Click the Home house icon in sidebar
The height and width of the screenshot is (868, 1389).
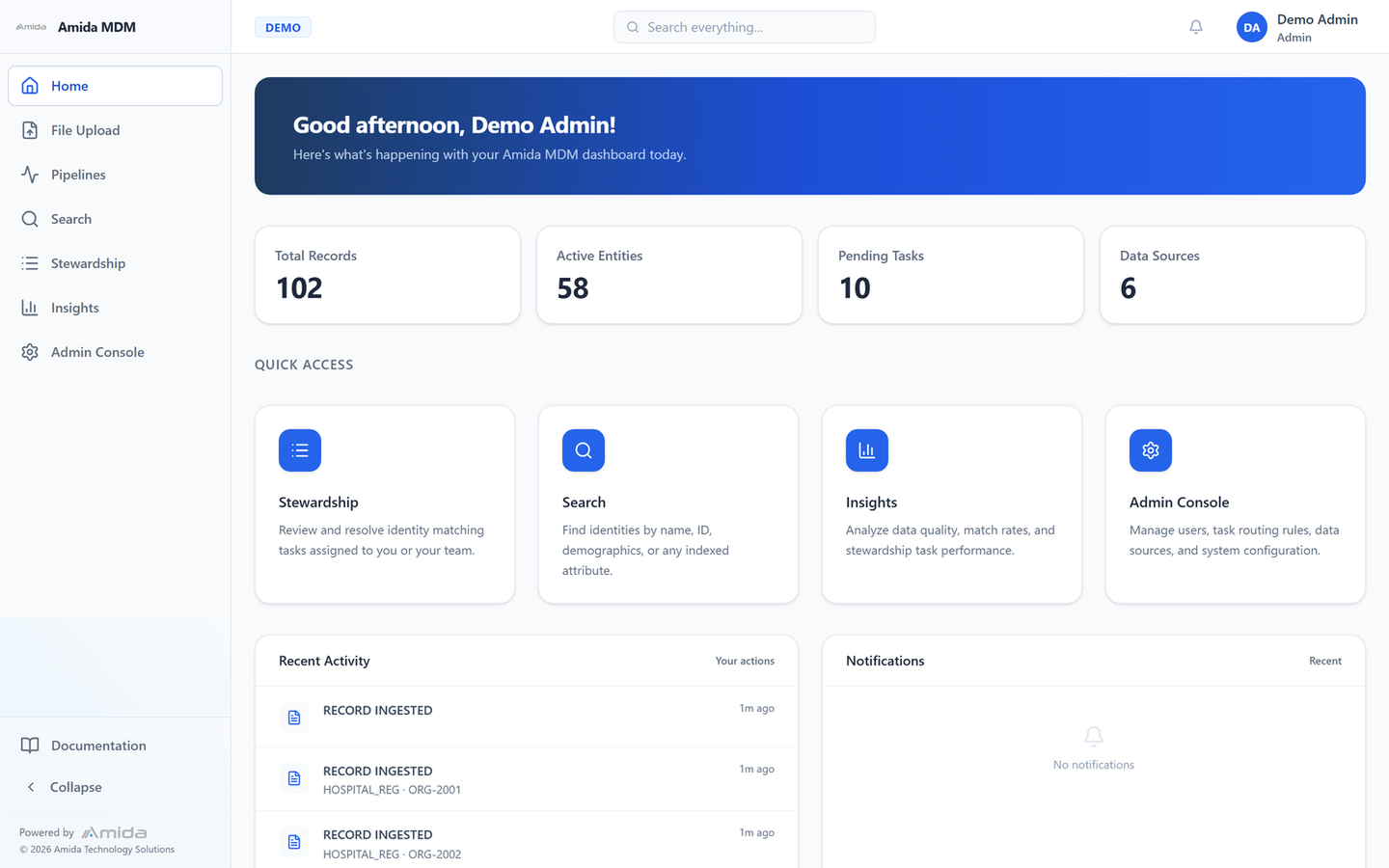tap(30, 86)
